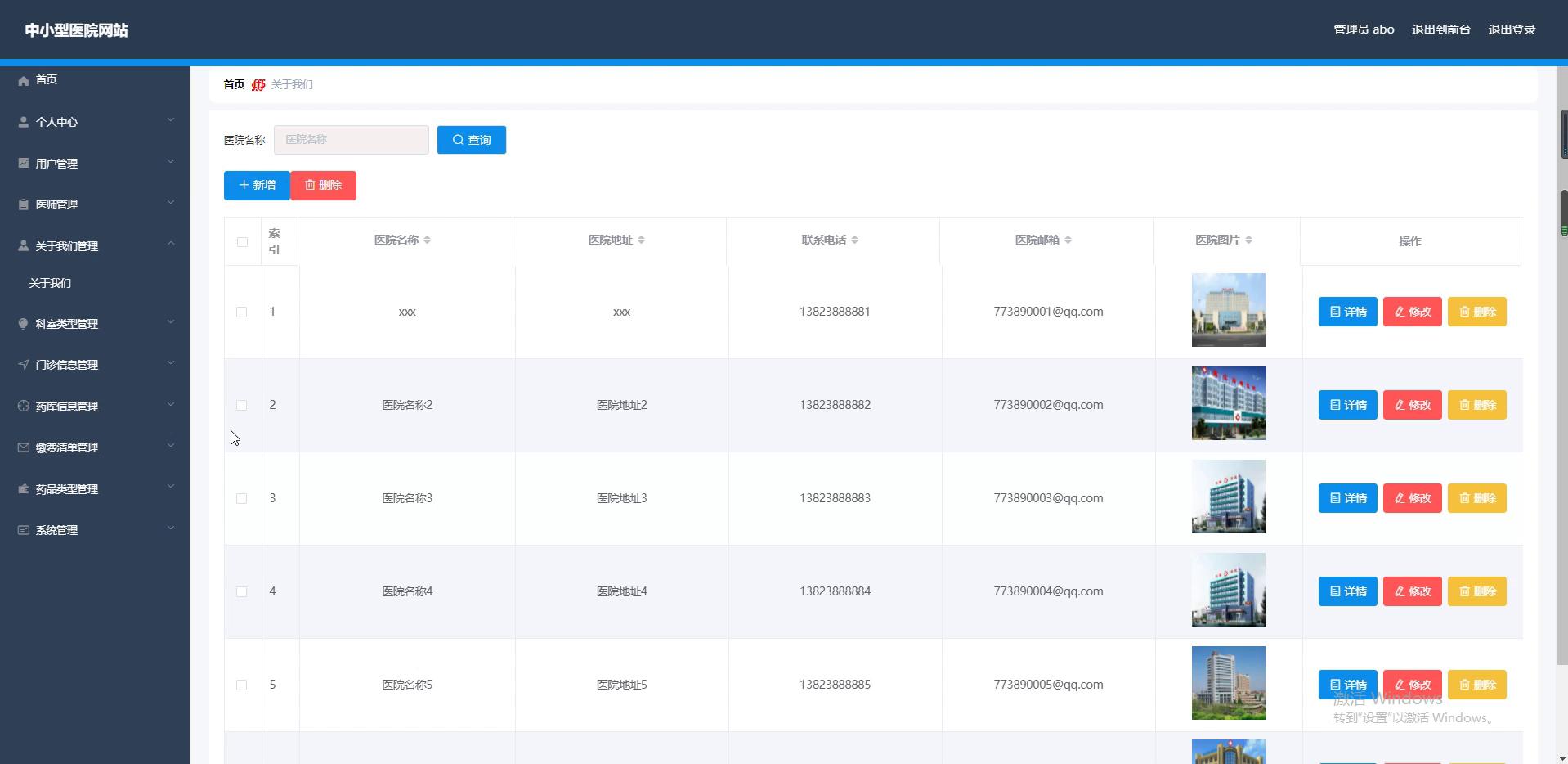Click the 个人中心 user icon
The width and height of the screenshot is (1568, 764).
coord(23,122)
